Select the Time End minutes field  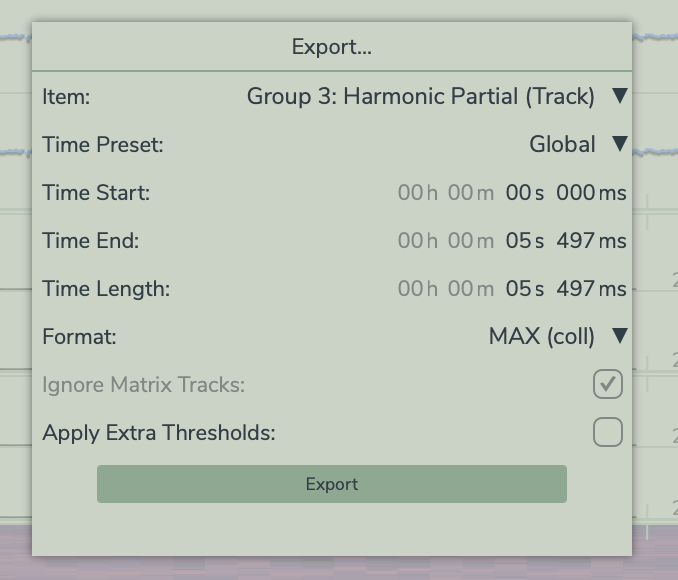(x=470, y=240)
